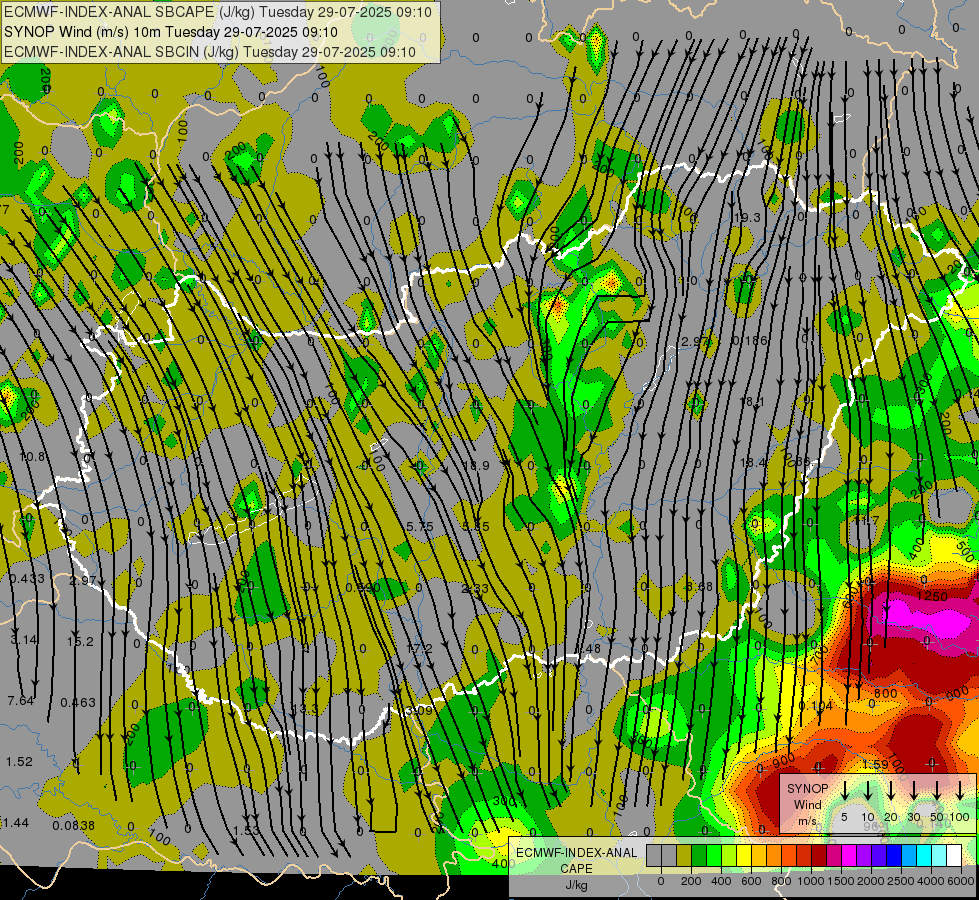Click the station value '3.09' on map
The height and width of the screenshot is (900, 979).
coord(419,711)
